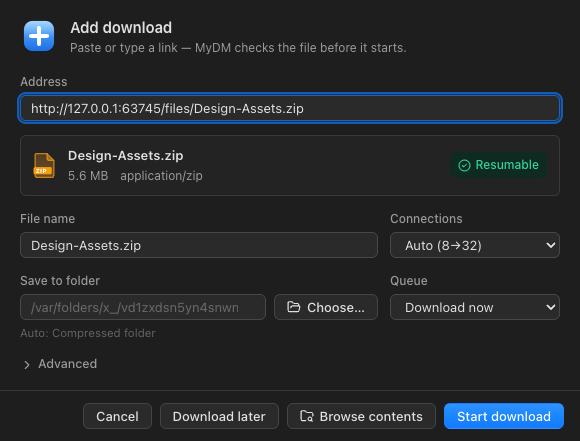Screen dimensions: 580x441
Task: Click the Cancel button
Action: click(x=117, y=416)
